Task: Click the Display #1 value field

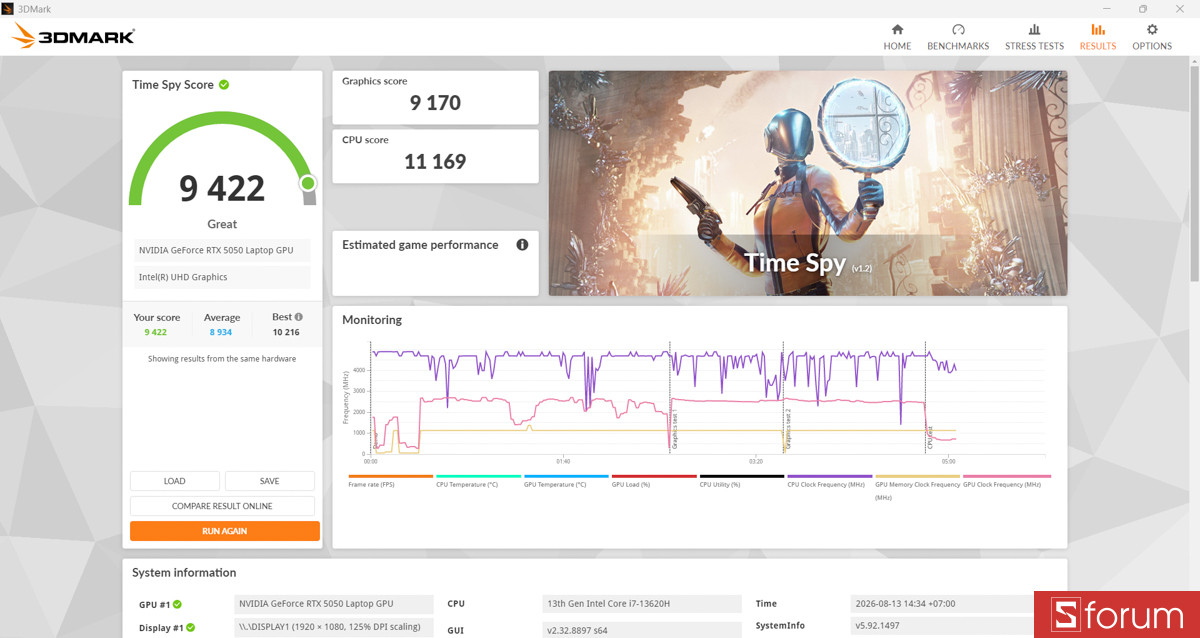Action: click(x=334, y=627)
